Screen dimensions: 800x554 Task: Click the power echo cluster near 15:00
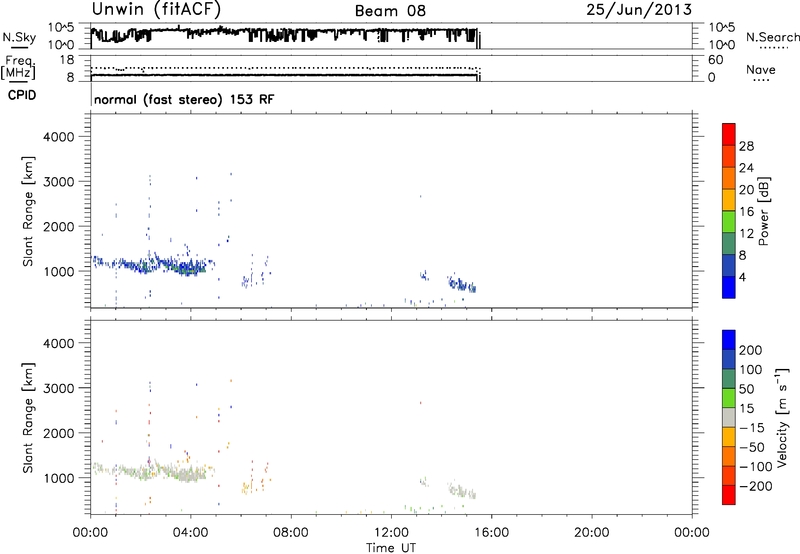(462, 284)
